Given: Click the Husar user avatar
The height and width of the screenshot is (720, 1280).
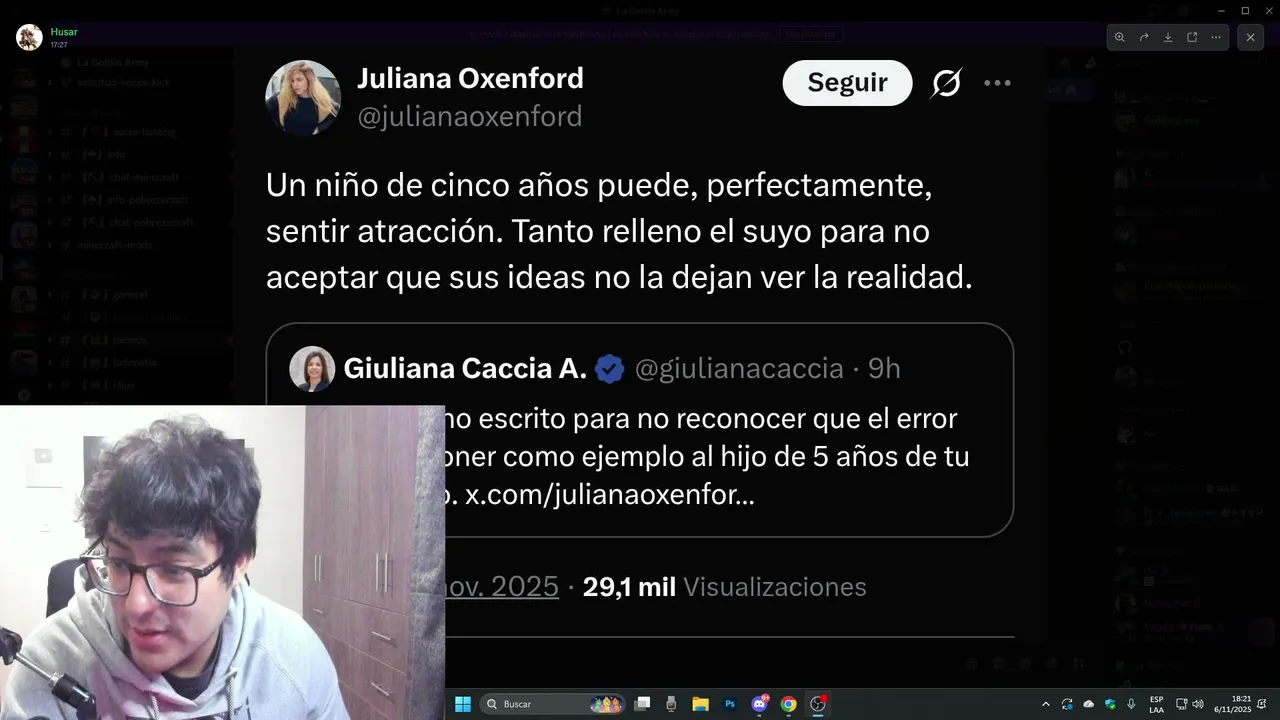Looking at the screenshot, I should (x=29, y=37).
